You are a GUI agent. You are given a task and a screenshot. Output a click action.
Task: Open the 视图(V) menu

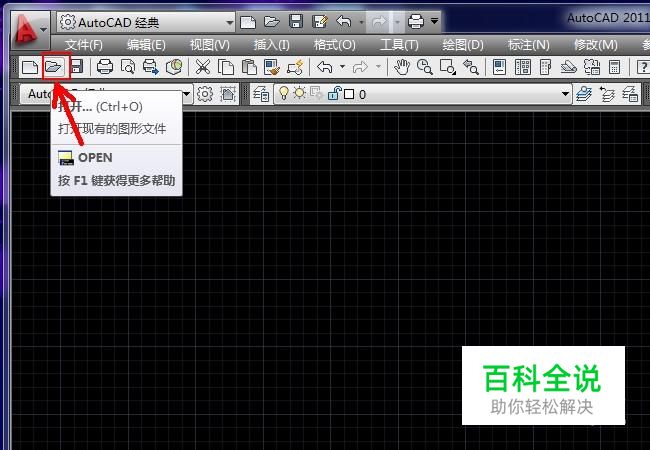click(209, 44)
